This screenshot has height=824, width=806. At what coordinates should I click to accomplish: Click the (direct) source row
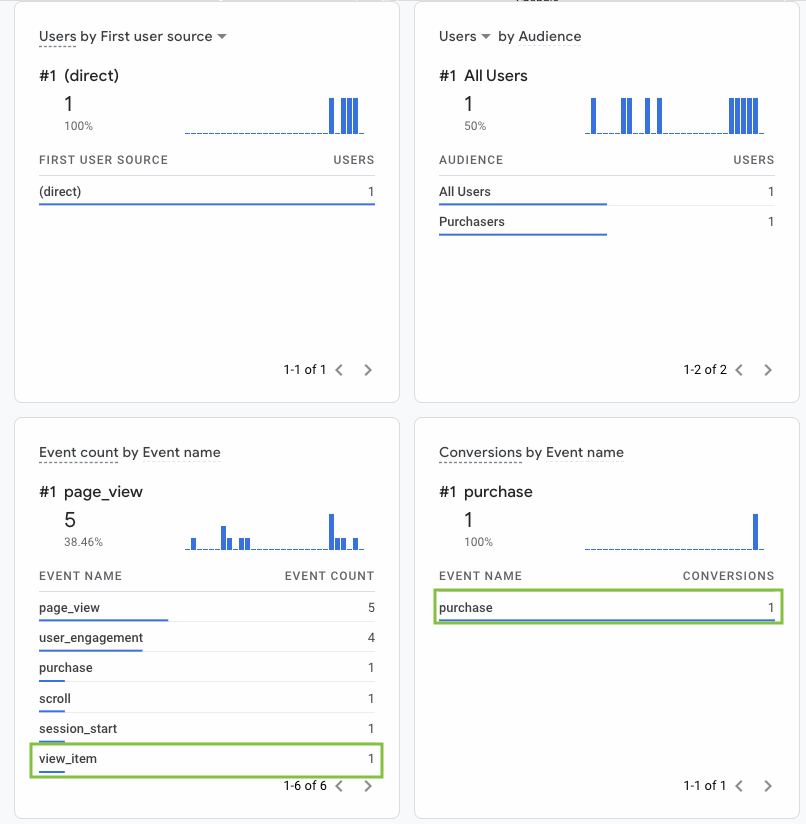[58, 191]
